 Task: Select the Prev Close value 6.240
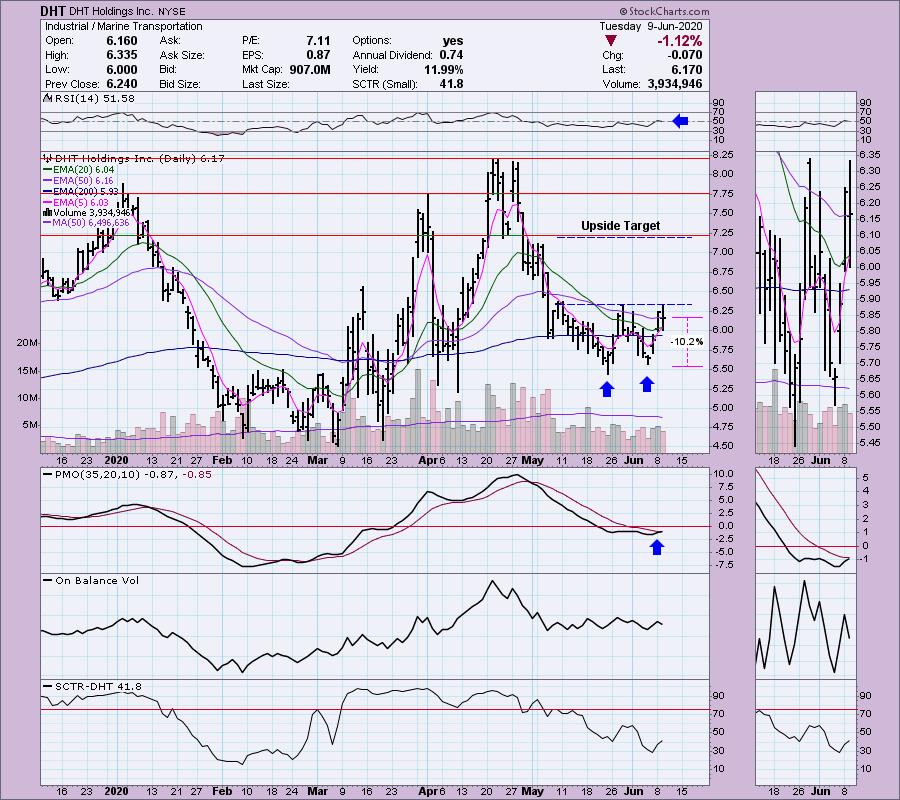(122, 84)
